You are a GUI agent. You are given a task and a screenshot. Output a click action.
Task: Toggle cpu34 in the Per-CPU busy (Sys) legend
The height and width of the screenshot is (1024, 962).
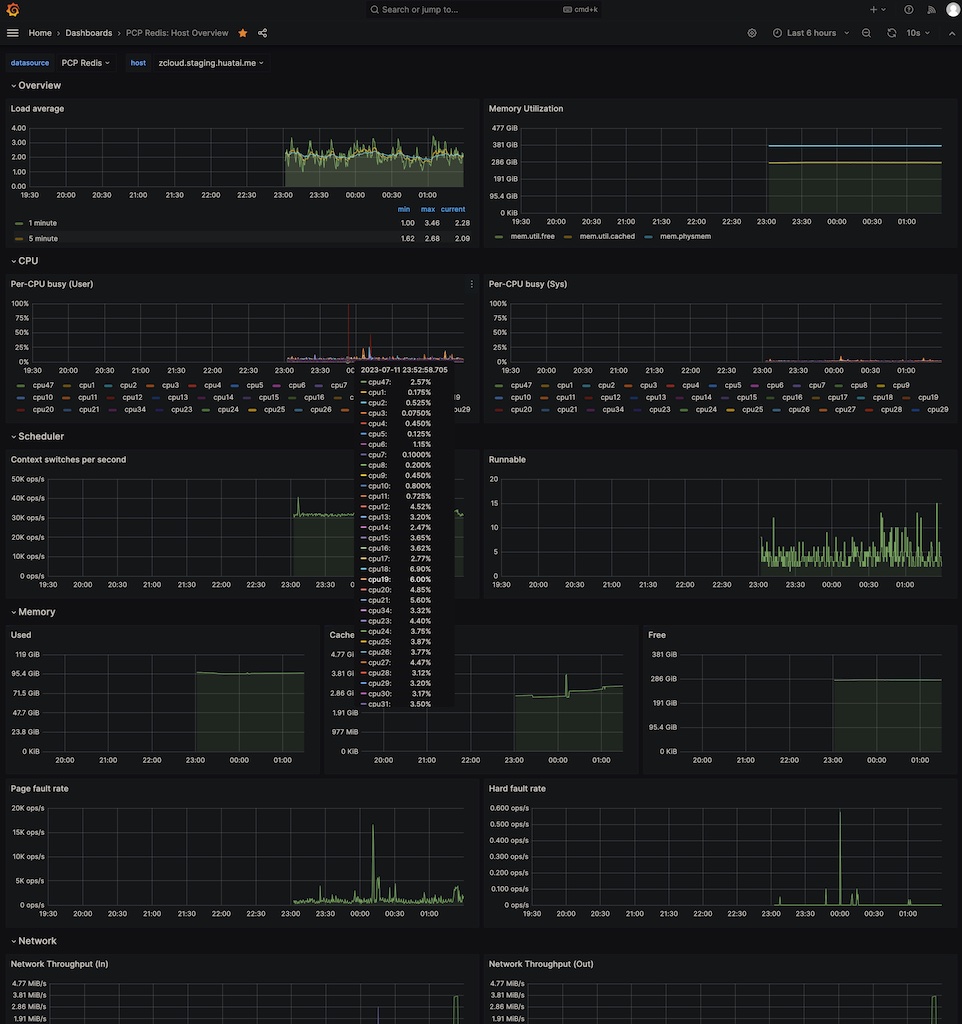tap(613, 409)
